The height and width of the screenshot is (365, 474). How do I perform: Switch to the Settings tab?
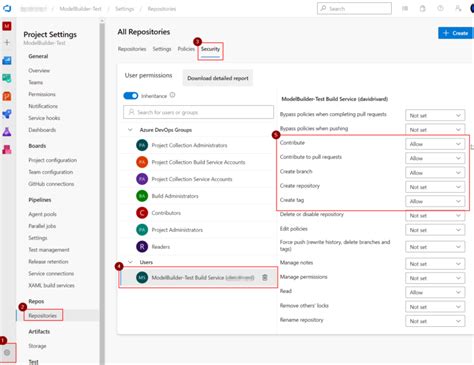tap(162, 49)
